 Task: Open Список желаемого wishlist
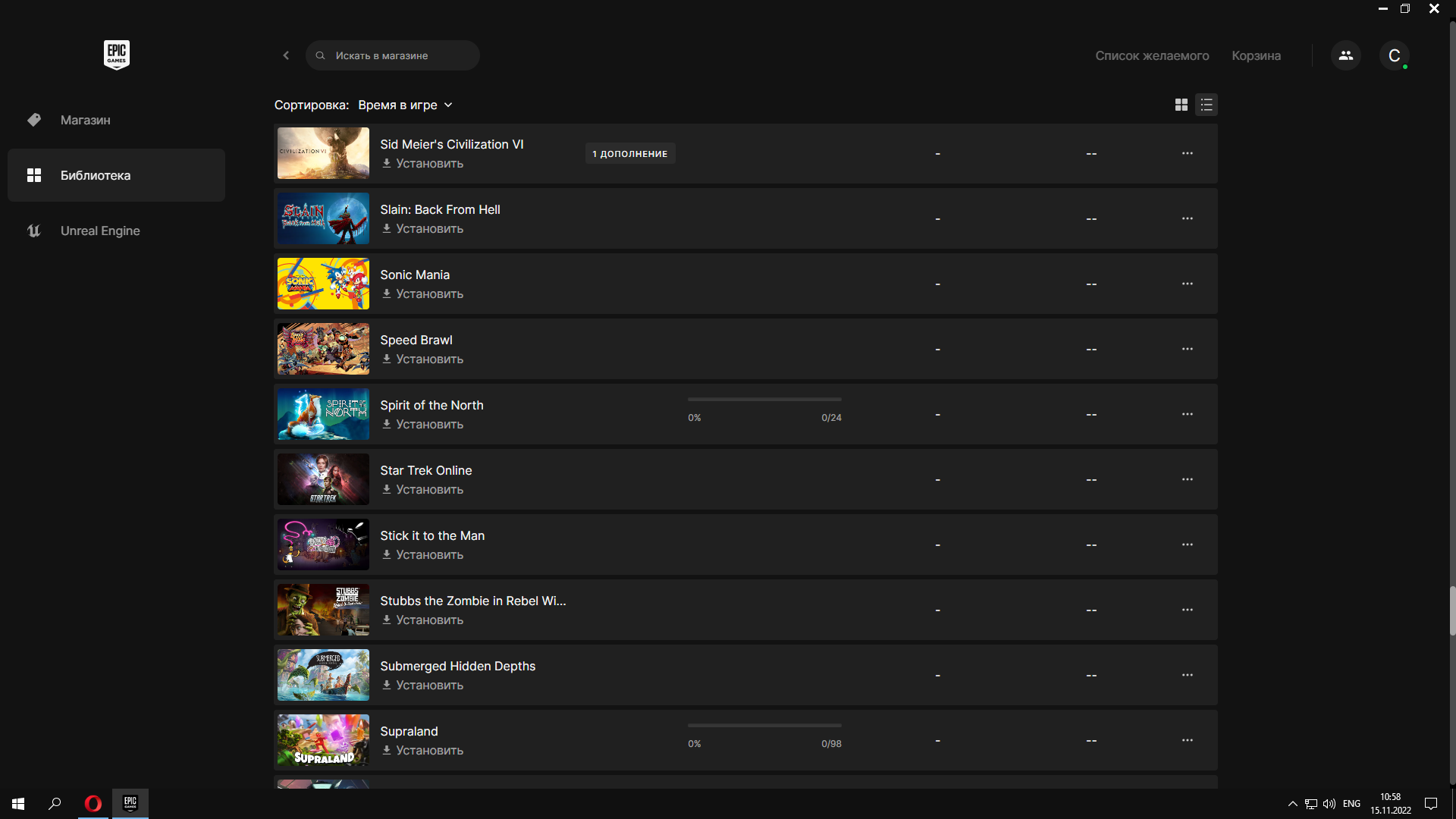(x=1152, y=55)
